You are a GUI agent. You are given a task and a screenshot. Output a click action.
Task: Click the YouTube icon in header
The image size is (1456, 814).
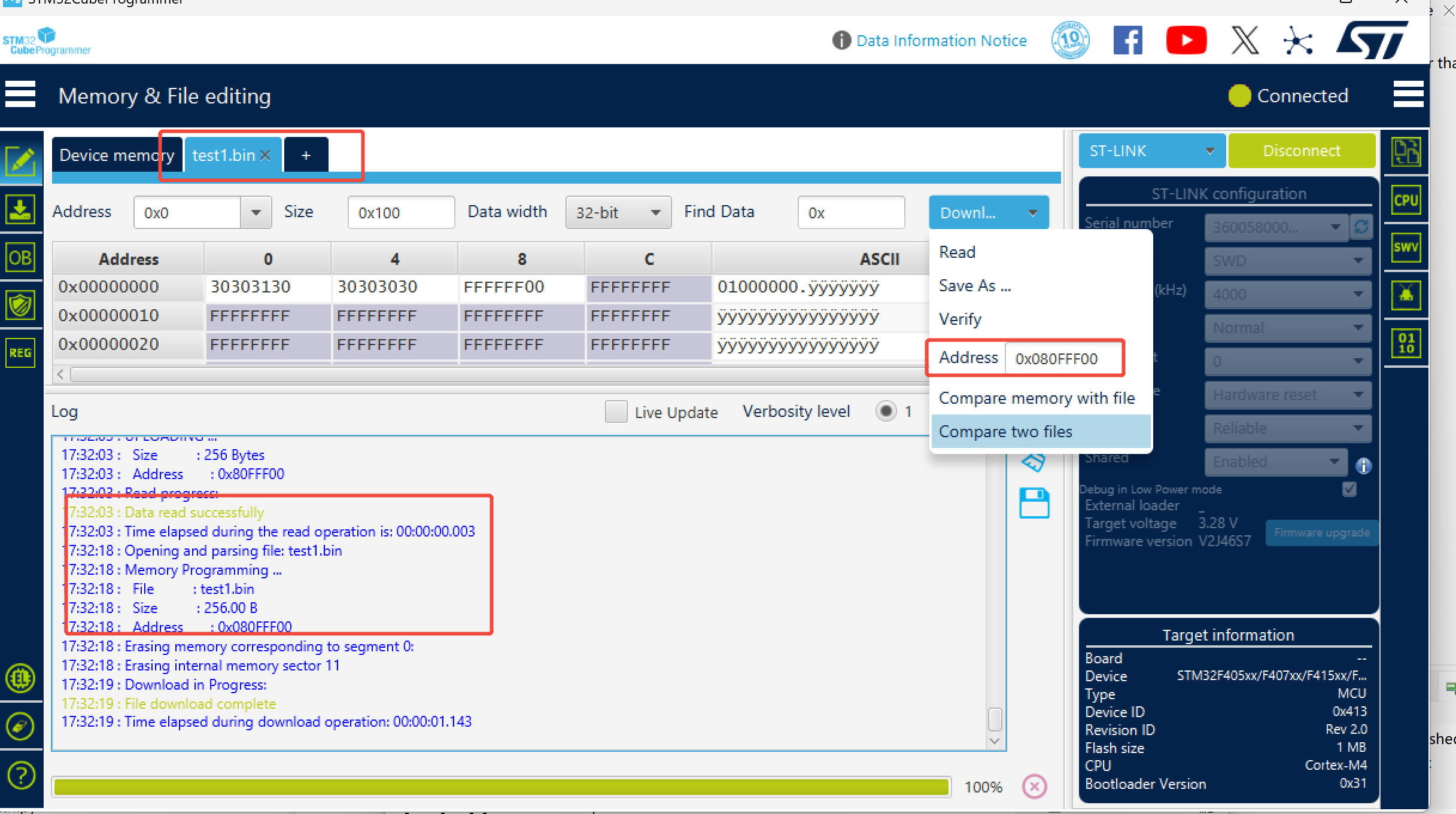[1186, 41]
